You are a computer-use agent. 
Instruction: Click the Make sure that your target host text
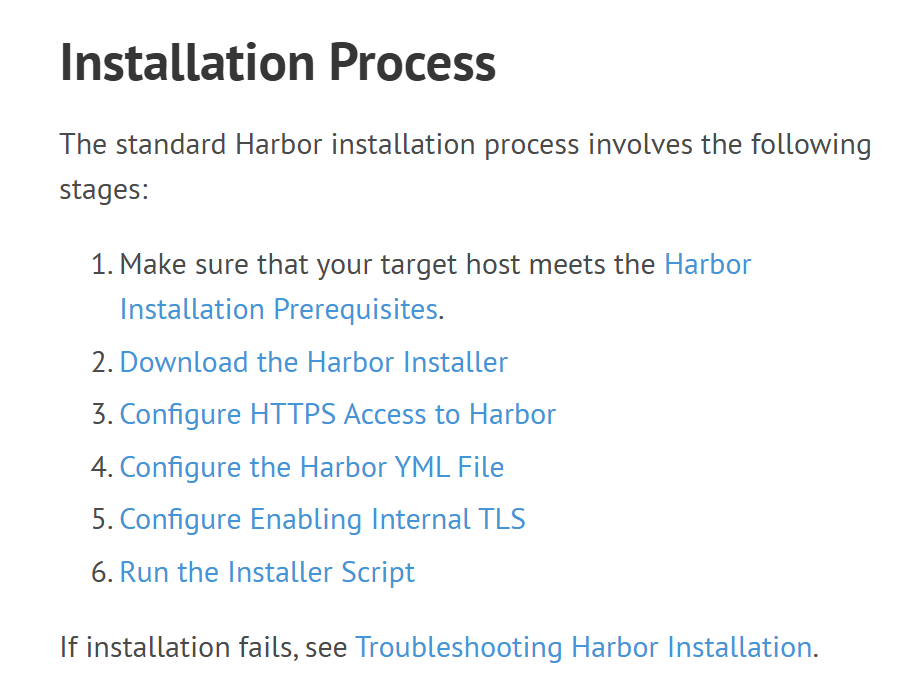pyautogui.click(x=292, y=265)
